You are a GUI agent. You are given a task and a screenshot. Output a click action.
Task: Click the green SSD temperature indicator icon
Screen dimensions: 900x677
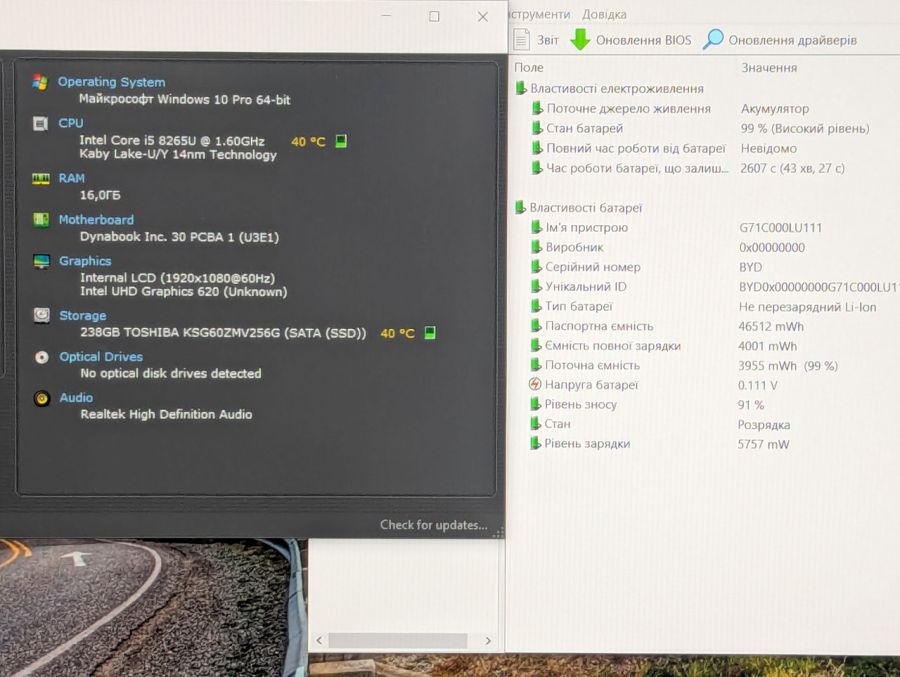pyautogui.click(x=429, y=333)
